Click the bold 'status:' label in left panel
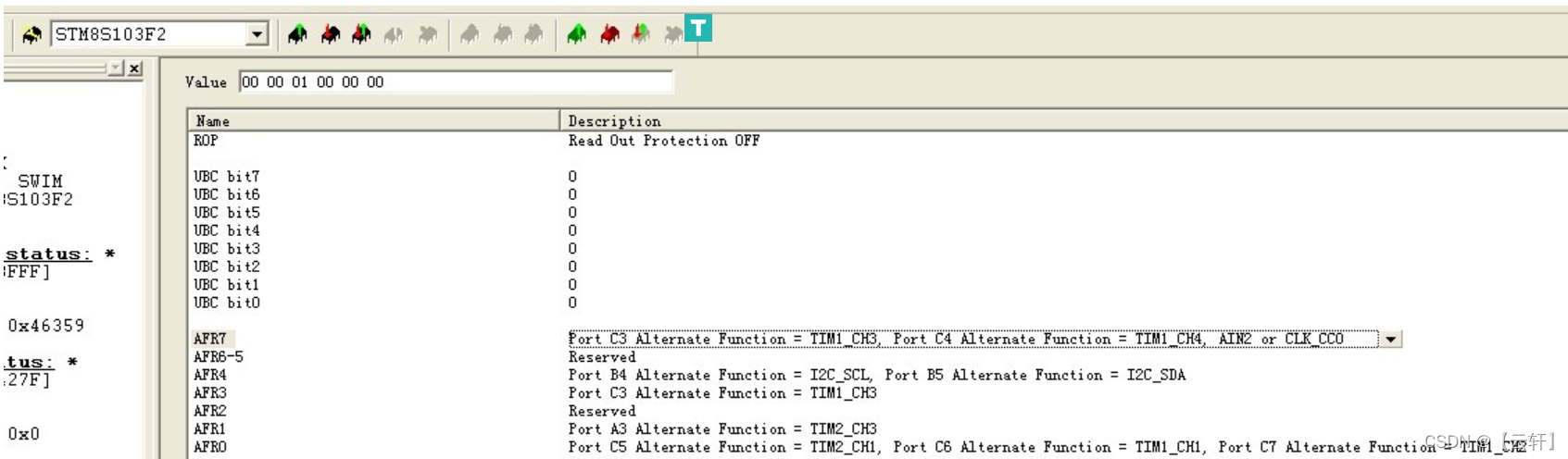The image size is (1568, 459). [x=48, y=254]
